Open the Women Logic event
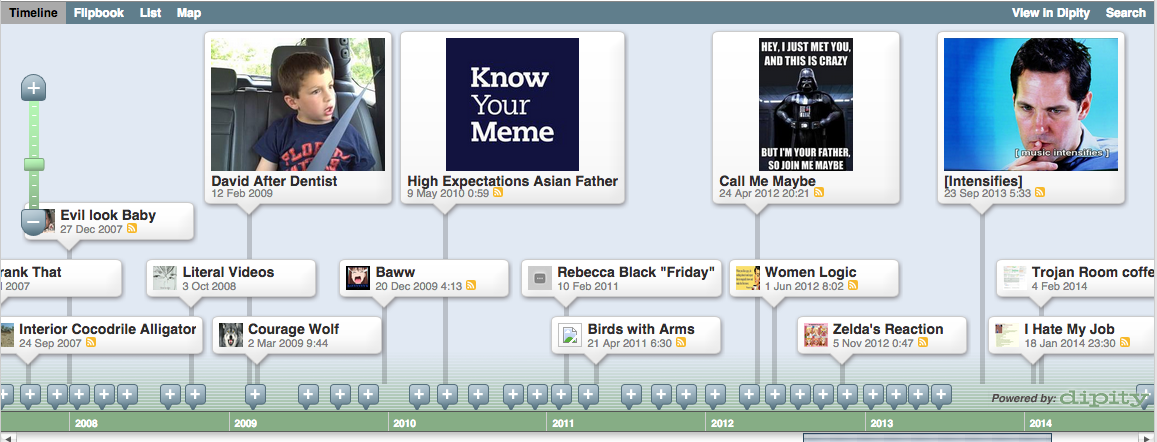Screen dimensions: 1157x442 (810, 272)
